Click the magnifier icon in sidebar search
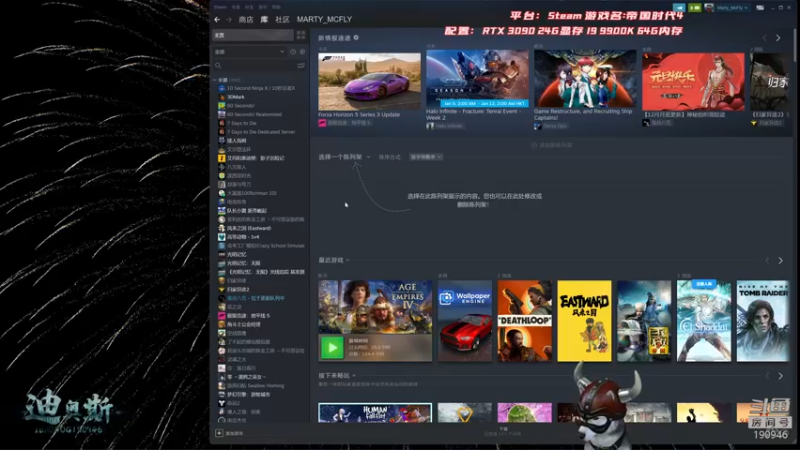Image resolution: width=800 pixels, height=450 pixels. click(x=218, y=66)
